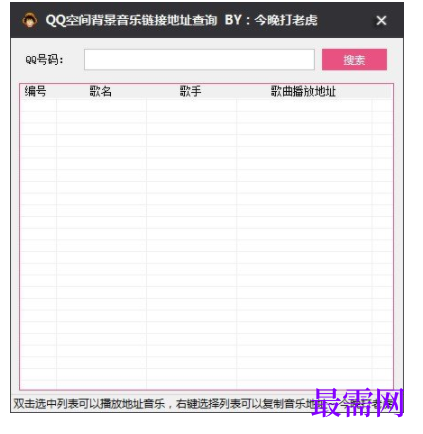The height and width of the screenshot is (434, 423).
Task: Click the QQ号码: label text
Action: [44, 60]
